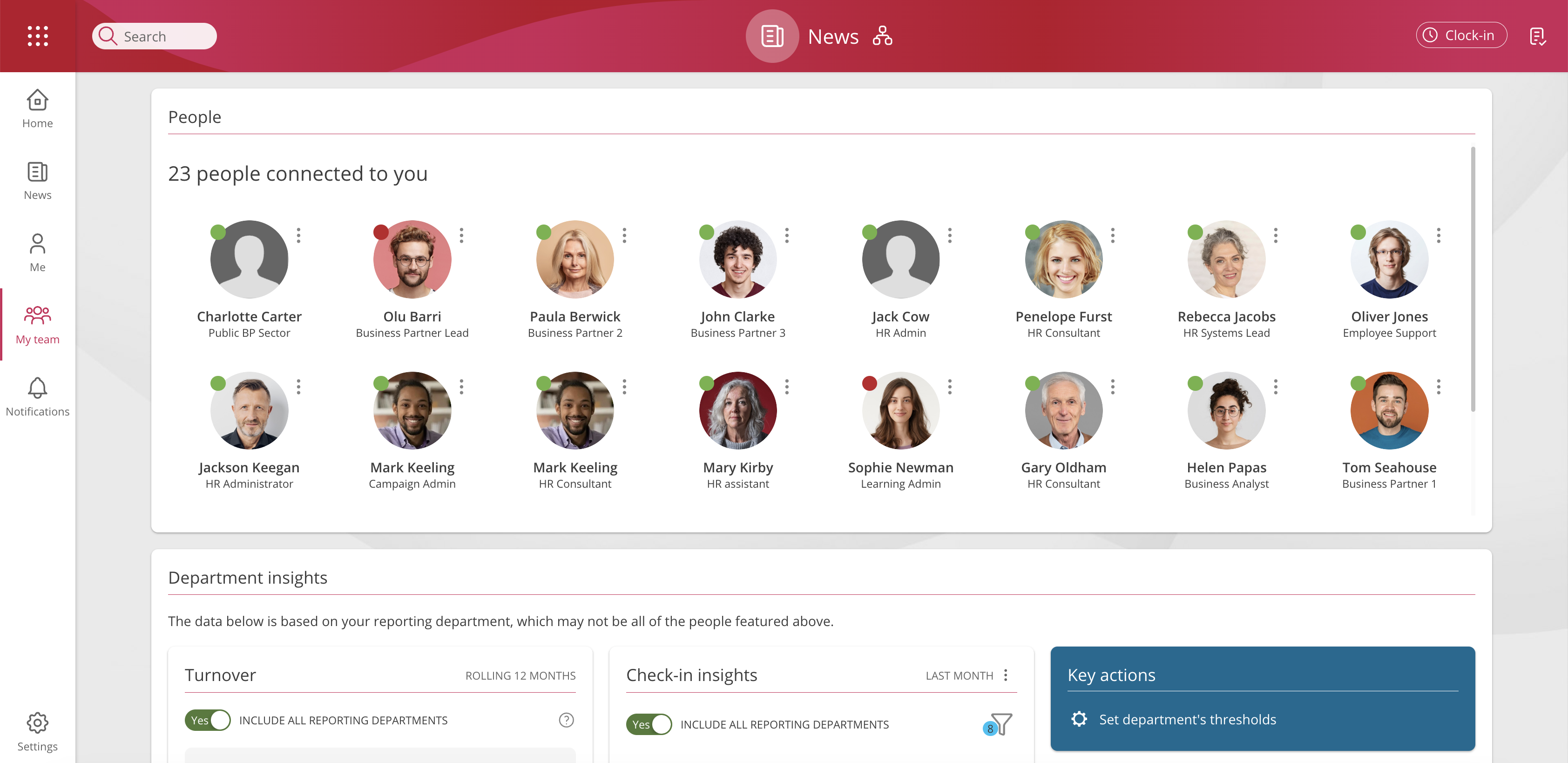Click Department Insights section label
The height and width of the screenshot is (763, 1568).
tap(248, 577)
